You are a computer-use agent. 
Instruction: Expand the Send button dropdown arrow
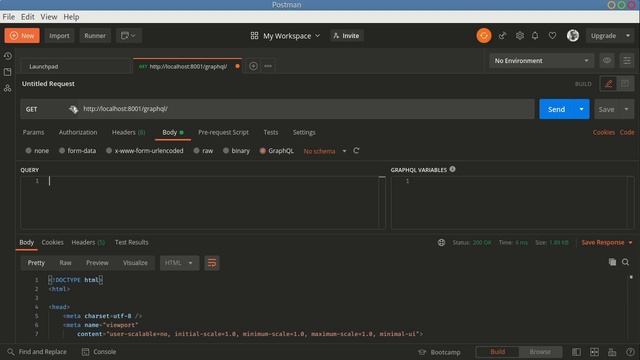[x=581, y=109]
